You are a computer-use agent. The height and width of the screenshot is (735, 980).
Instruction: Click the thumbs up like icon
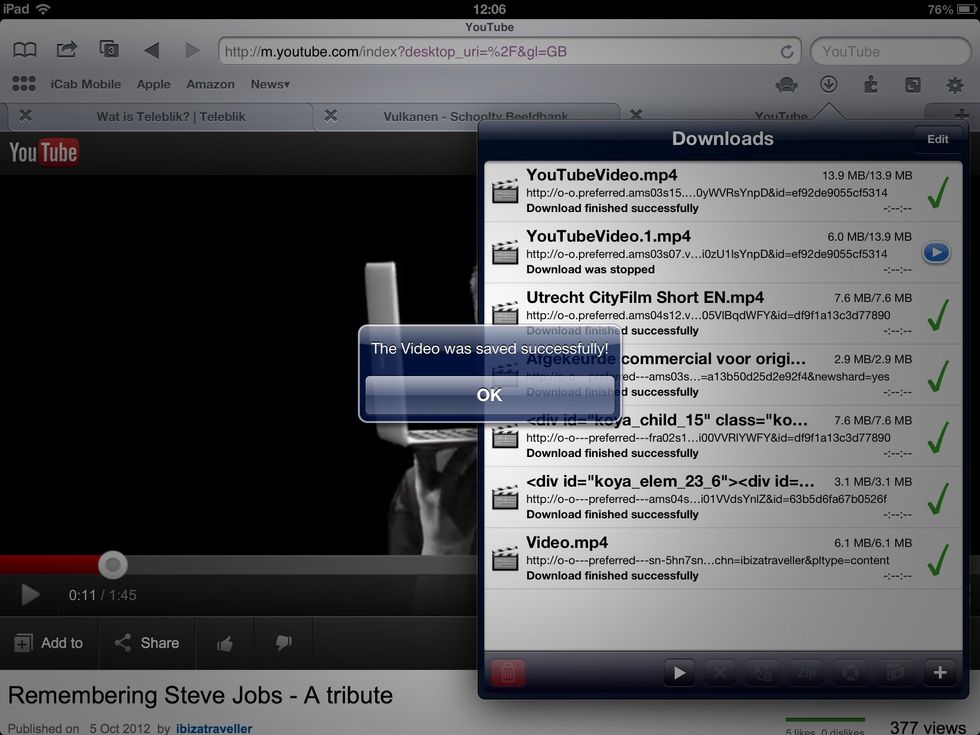tap(224, 643)
